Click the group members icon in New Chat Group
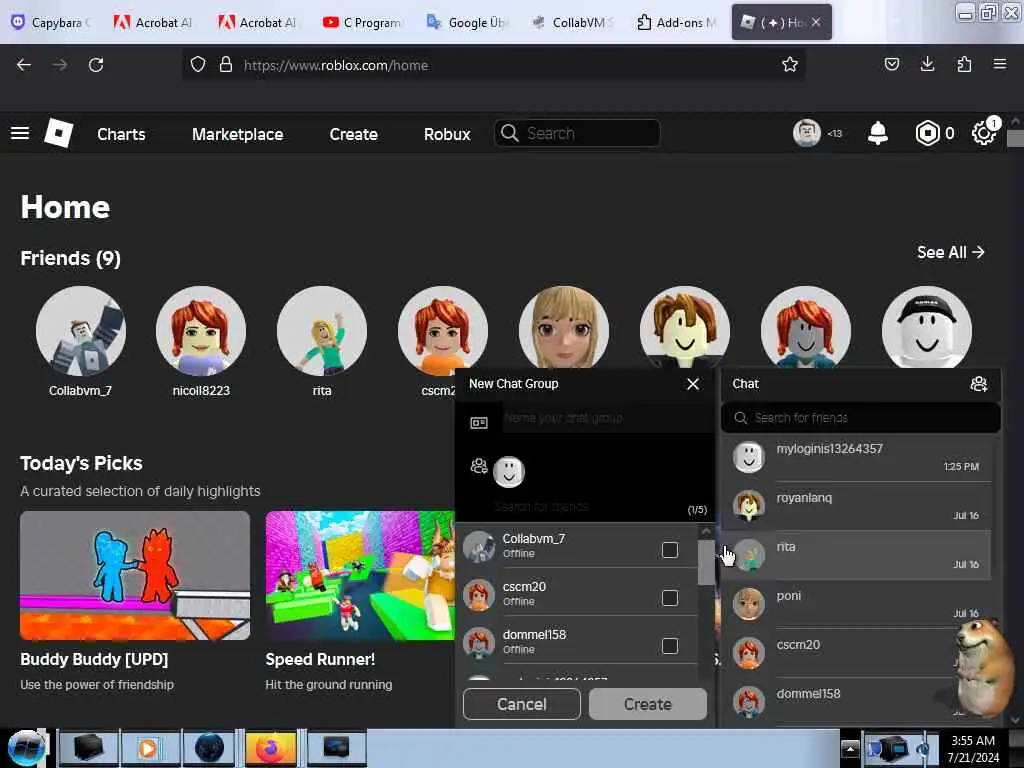 pyautogui.click(x=479, y=466)
